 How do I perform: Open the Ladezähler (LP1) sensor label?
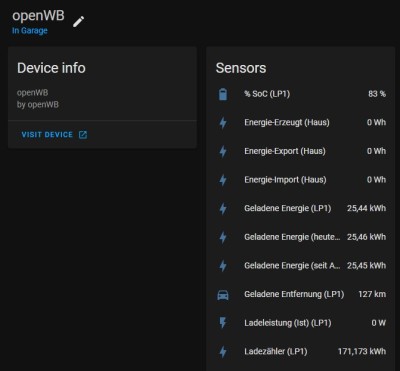pos(275,351)
